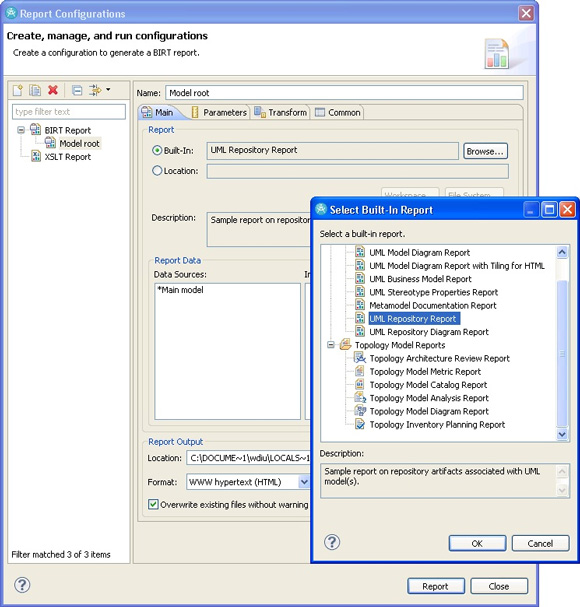This screenshot has height=607, width=580.
Task: Click the Model root configuration icon
Action: 50,143
